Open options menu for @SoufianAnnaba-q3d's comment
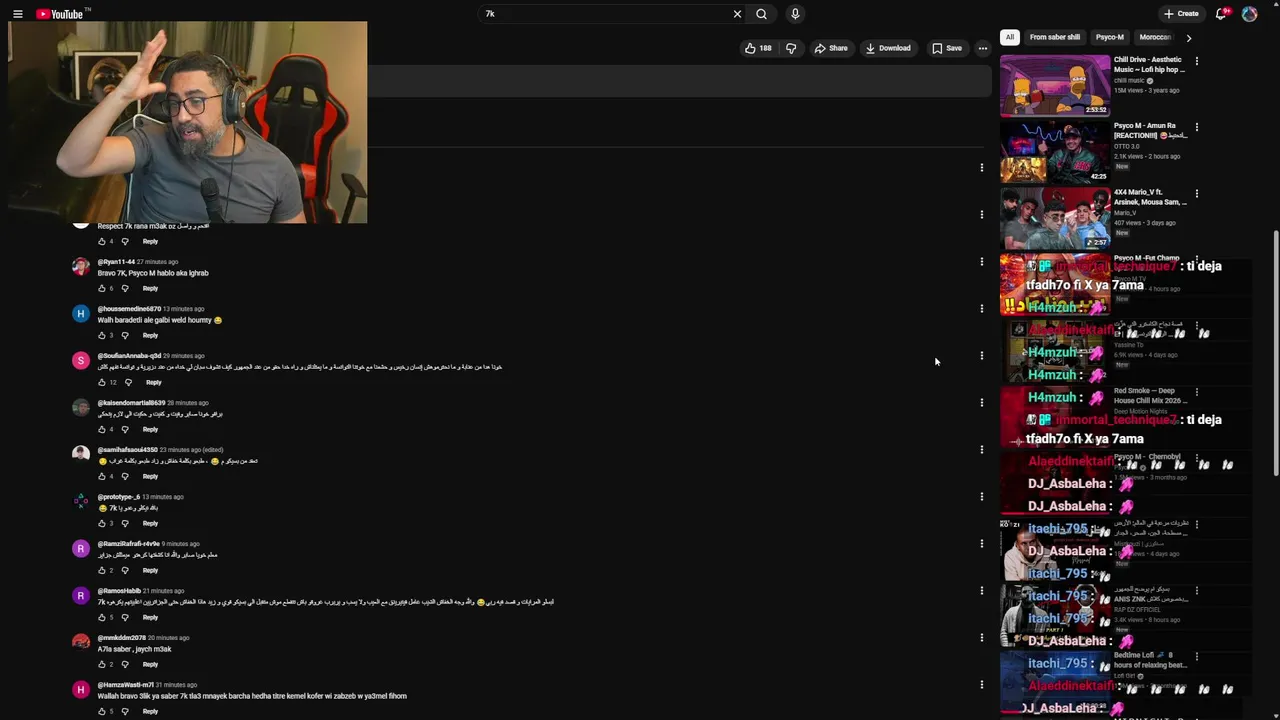This screenshot has width=1280, height=720. point(981,356)
